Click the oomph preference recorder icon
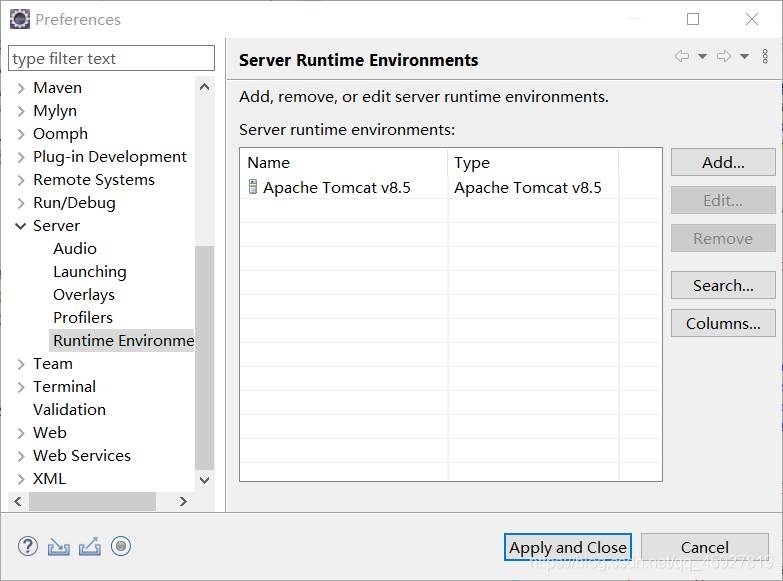This screenshot has height=581, width=783. (121, 546)
